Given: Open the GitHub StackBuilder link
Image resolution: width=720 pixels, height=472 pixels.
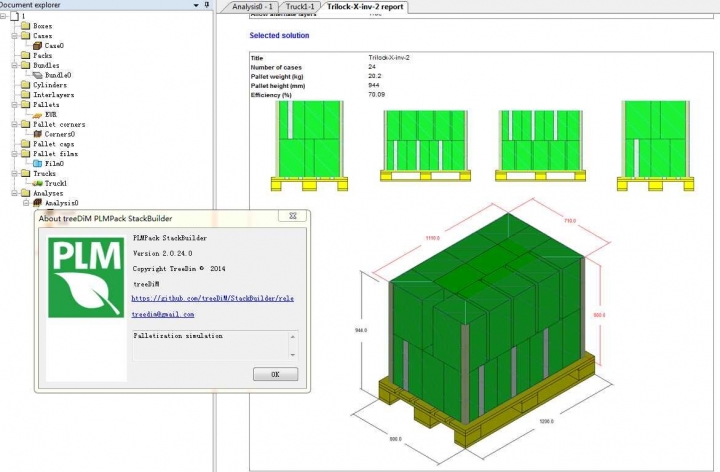Looking at the screenshot, I should click(x=212, y=298).
